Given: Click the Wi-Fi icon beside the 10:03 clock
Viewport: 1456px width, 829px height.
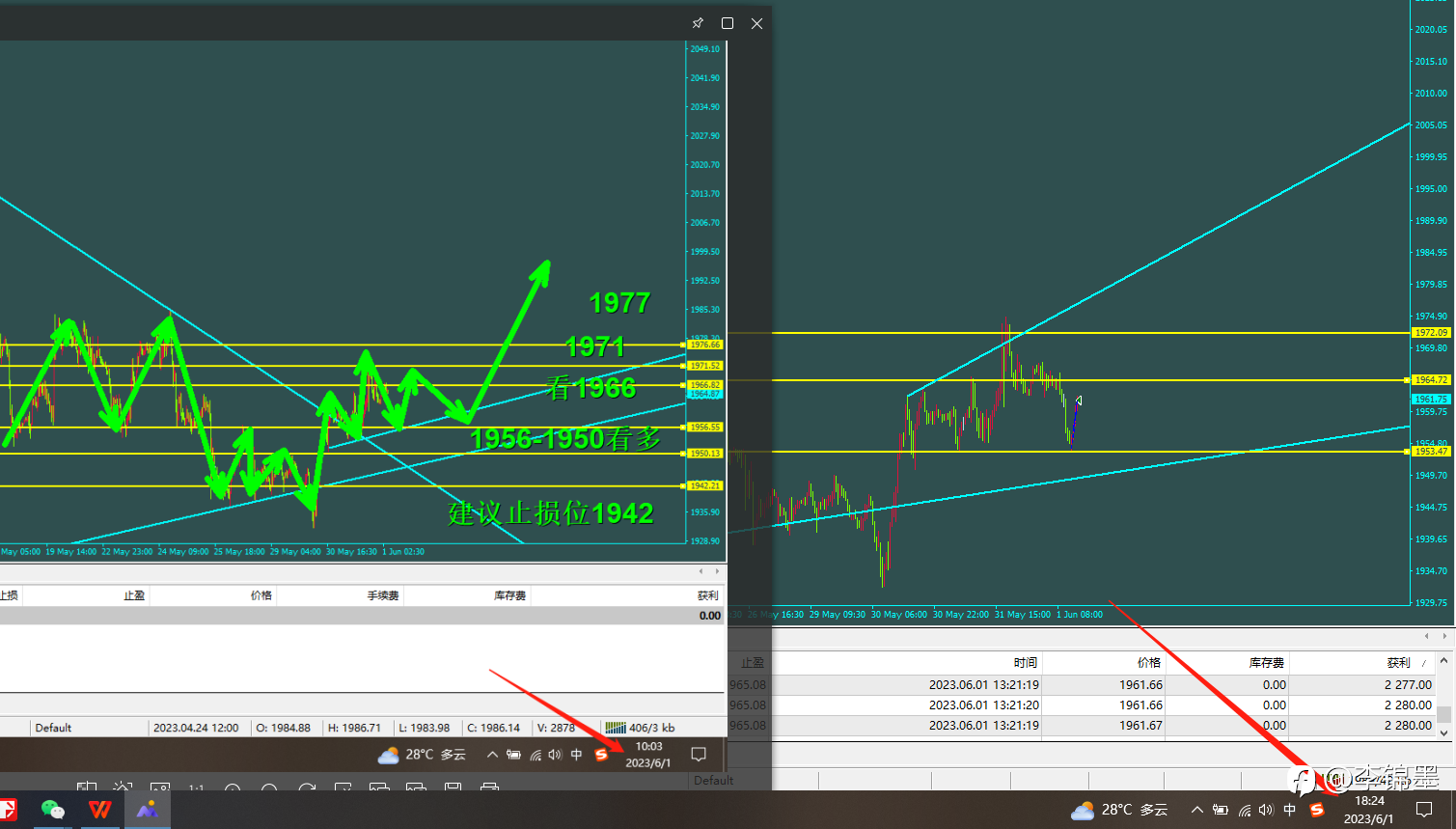Looking at the screenshot, I should coord(536,755).
